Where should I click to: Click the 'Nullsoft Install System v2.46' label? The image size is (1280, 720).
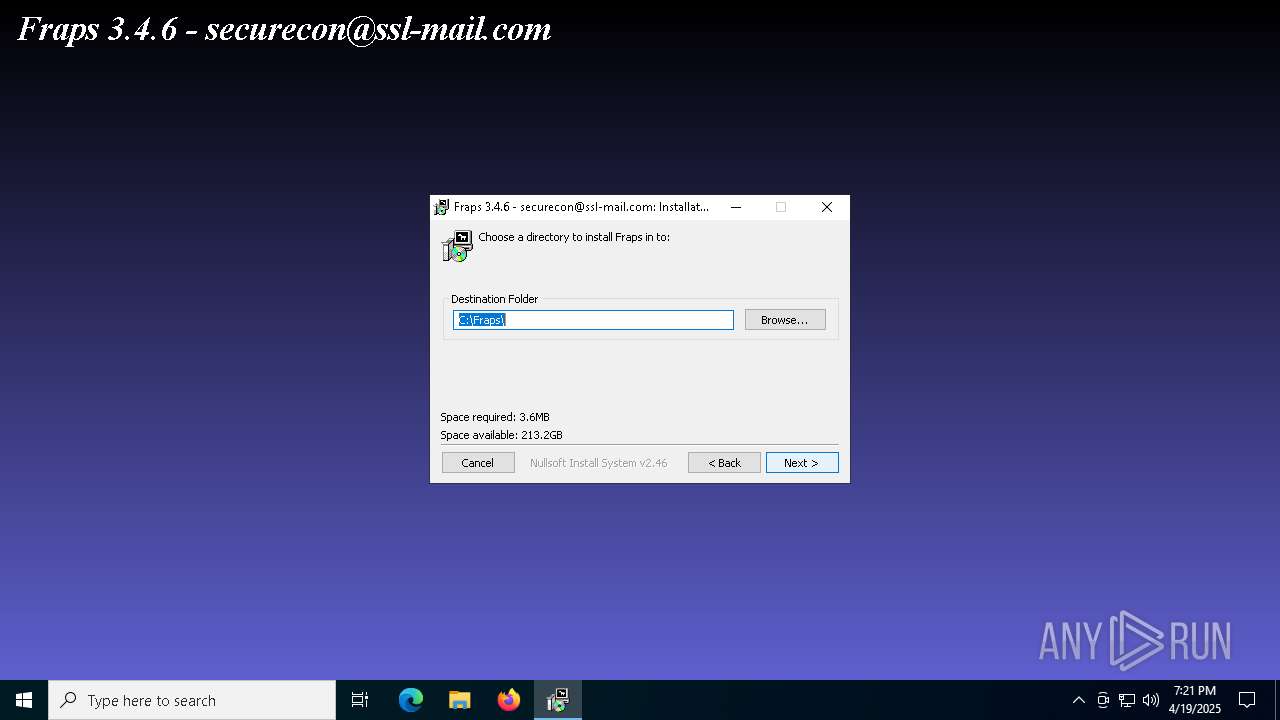pos(599,463)
